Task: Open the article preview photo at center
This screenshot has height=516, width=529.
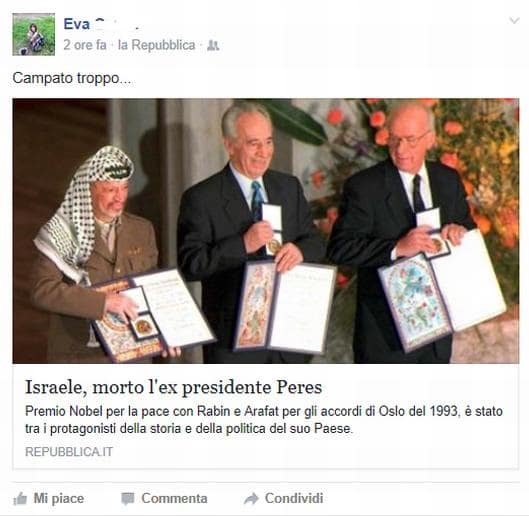Action: pyautogui.click(x=266, y=231)
